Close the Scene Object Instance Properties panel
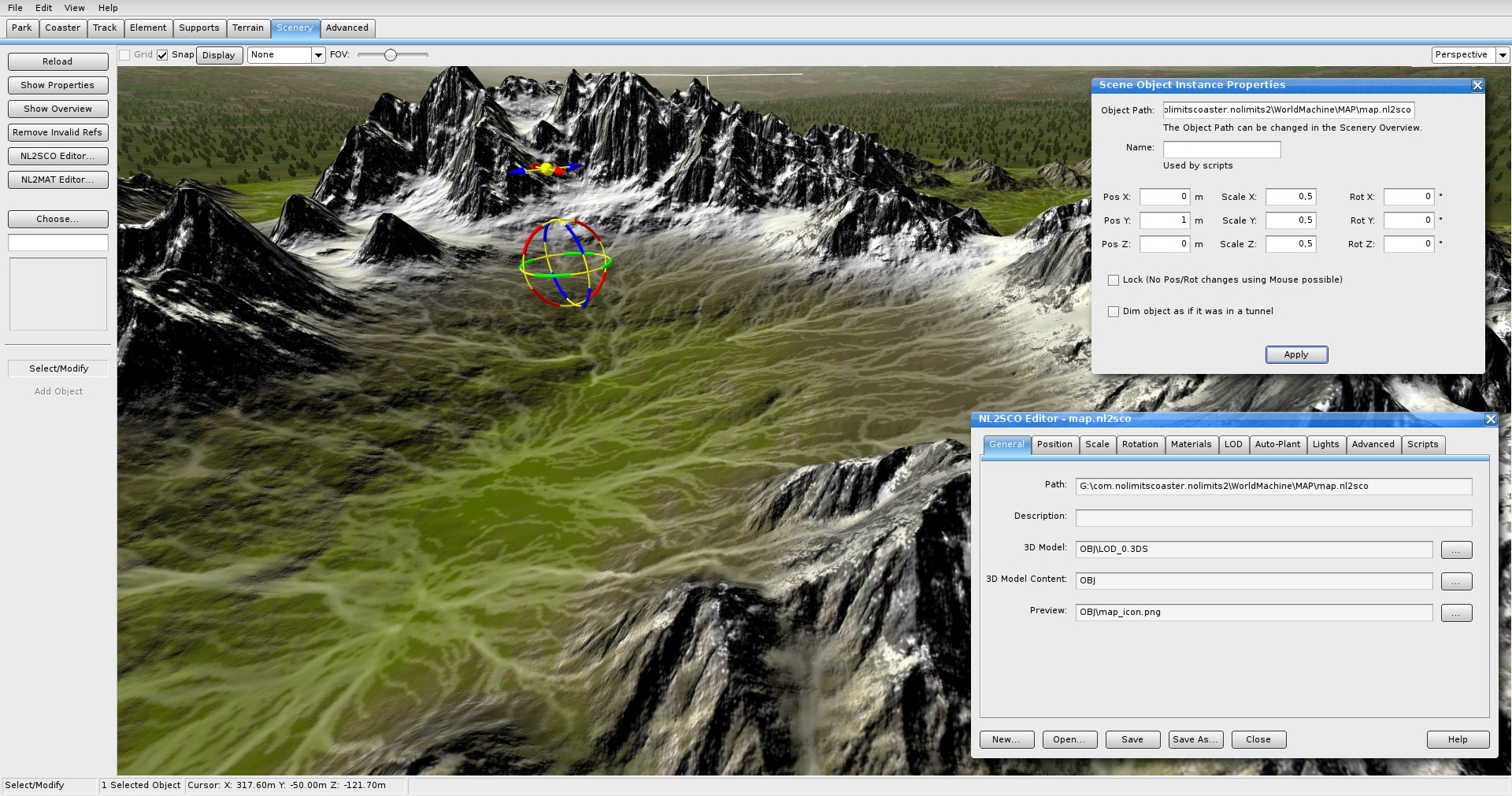This screenshot has width=1512, height=796. click(x=1477, y=85)
